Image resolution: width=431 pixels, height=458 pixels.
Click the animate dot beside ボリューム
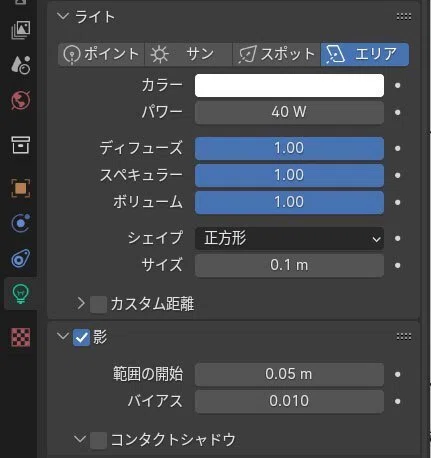tap(397, 202)
